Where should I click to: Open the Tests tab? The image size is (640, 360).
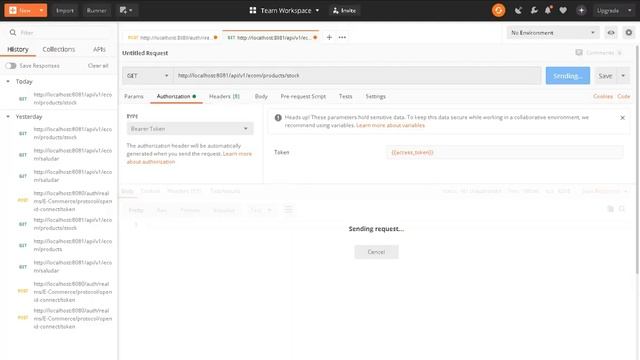click(x=345, y=96)
